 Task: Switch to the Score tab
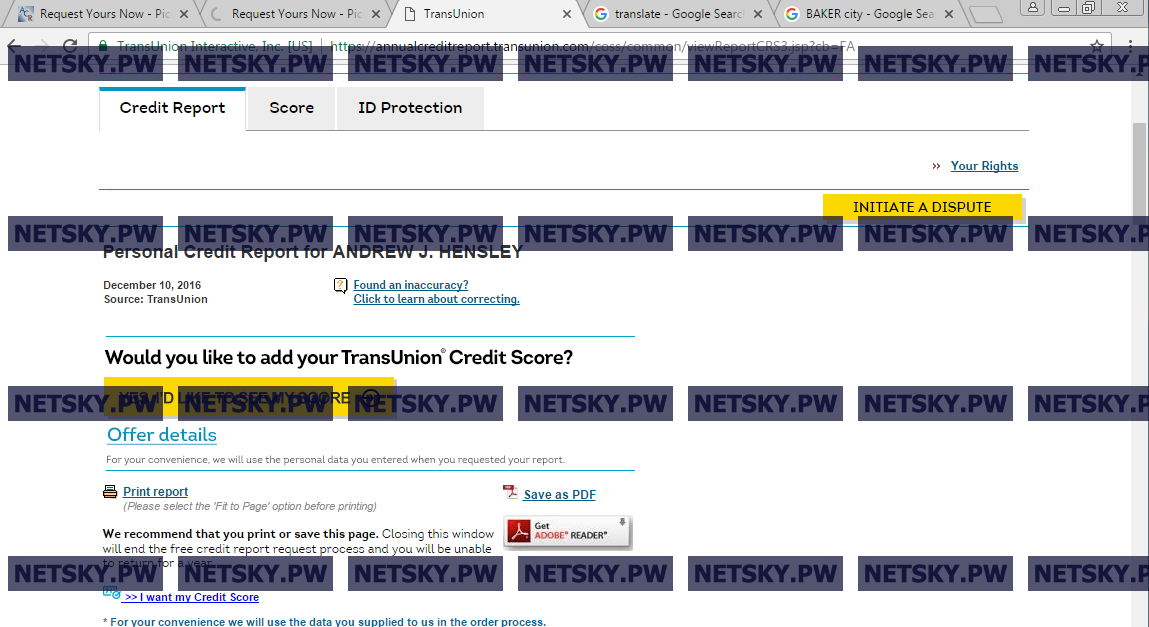click(291, 108)
